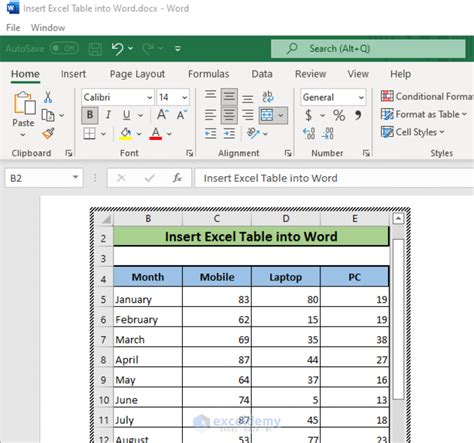Image resolution: width=474 pixels, height=443 pixels.
Task: Apply the Percent Style format
Action: click(x=339, y=115)
